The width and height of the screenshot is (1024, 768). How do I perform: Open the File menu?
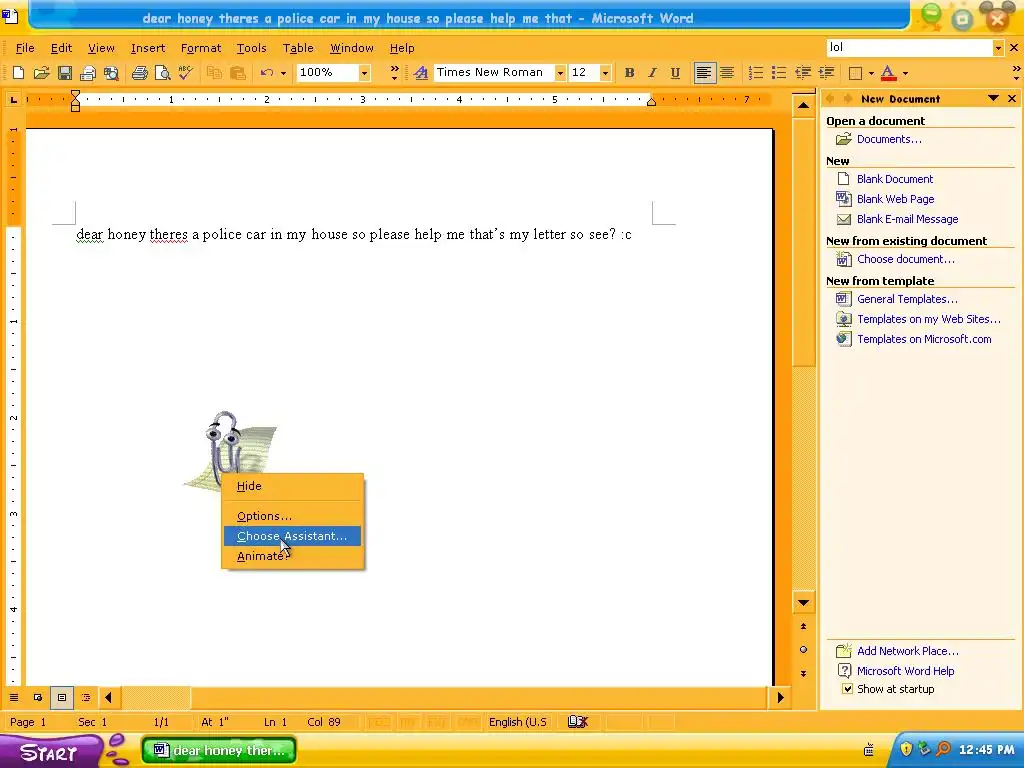25,48
